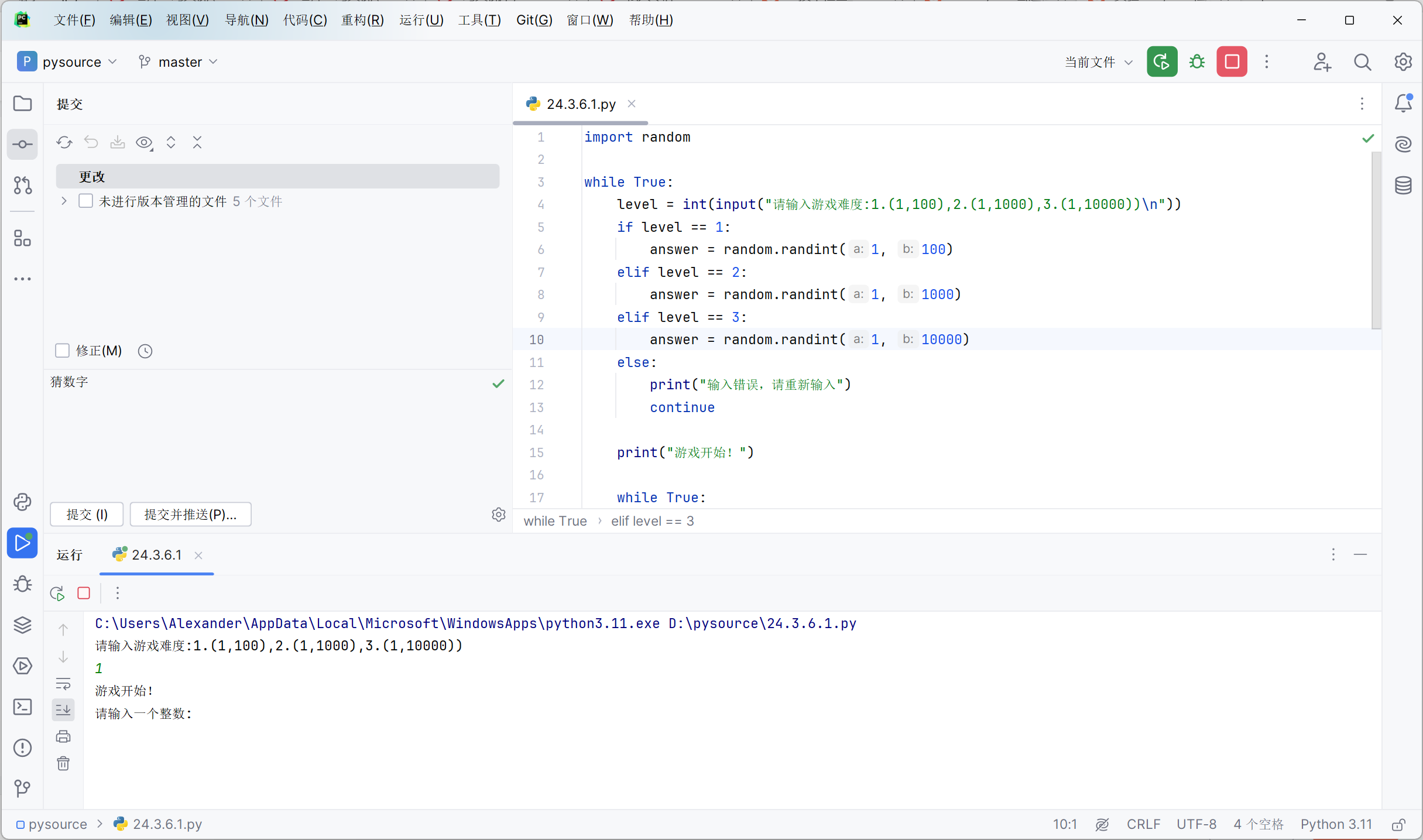The width and height of the screenshot is (1423, 840).
Task: Open Python Console from the left sidebar
Action: coord(22,502)
